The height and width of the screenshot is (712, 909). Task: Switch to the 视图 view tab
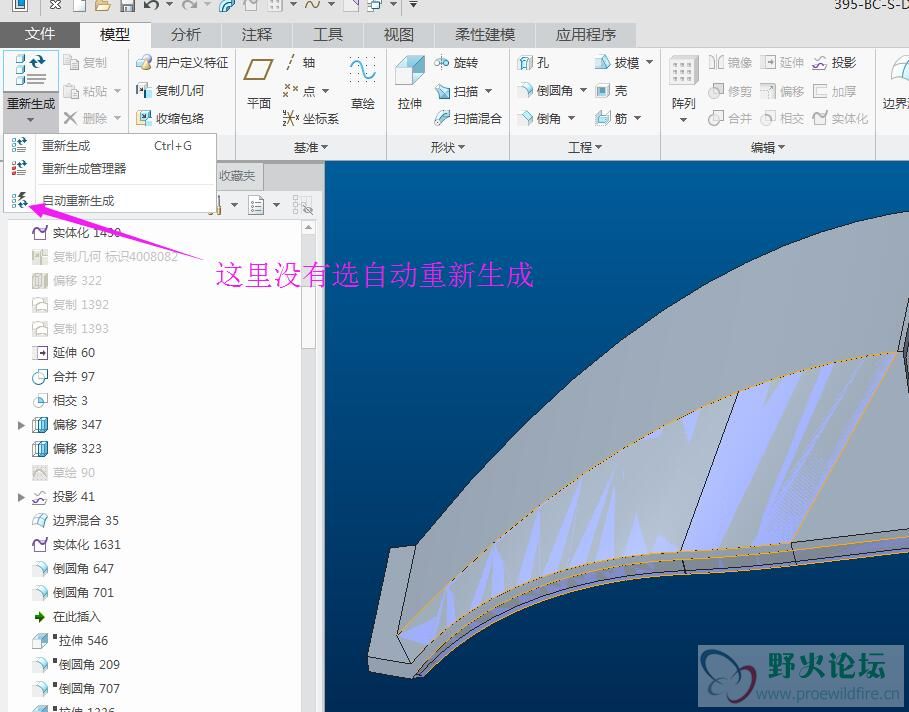pos(398,35)
